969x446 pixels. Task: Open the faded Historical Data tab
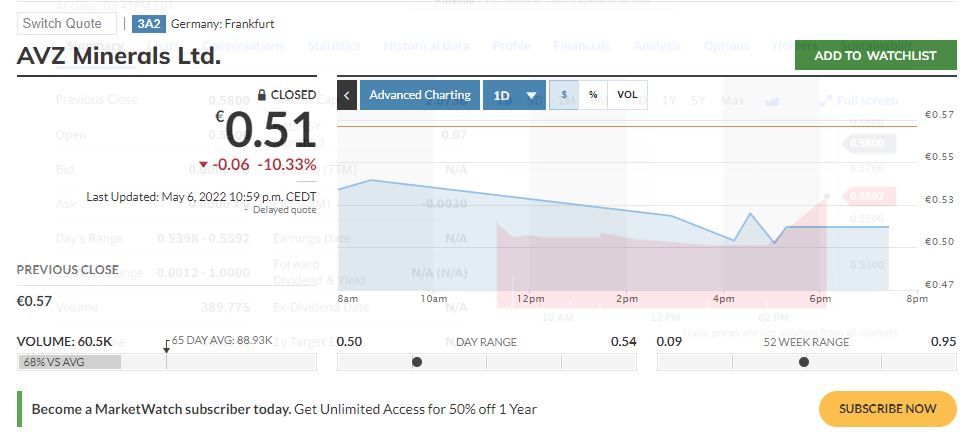[426, 46]
